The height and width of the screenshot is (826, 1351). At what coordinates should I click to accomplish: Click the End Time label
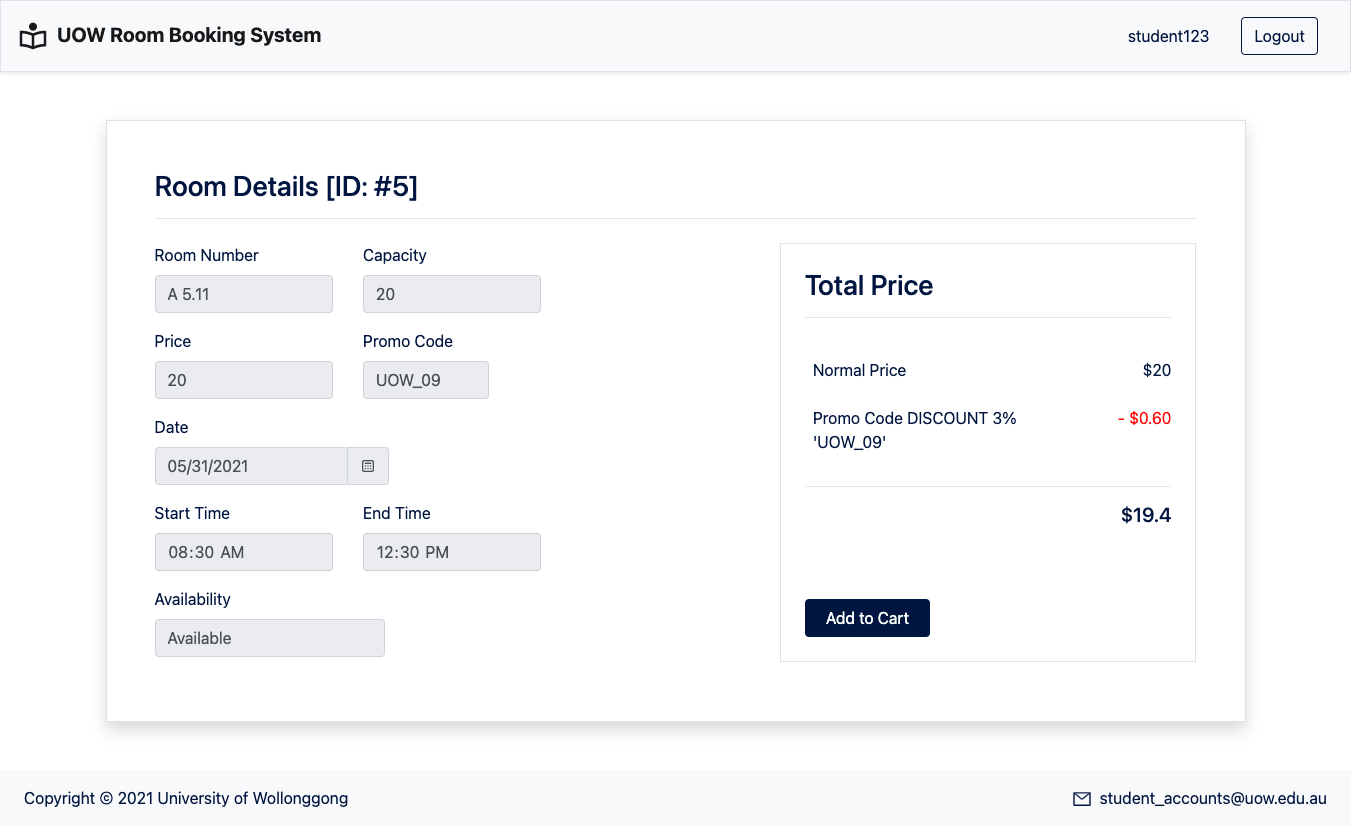[397, 513]
